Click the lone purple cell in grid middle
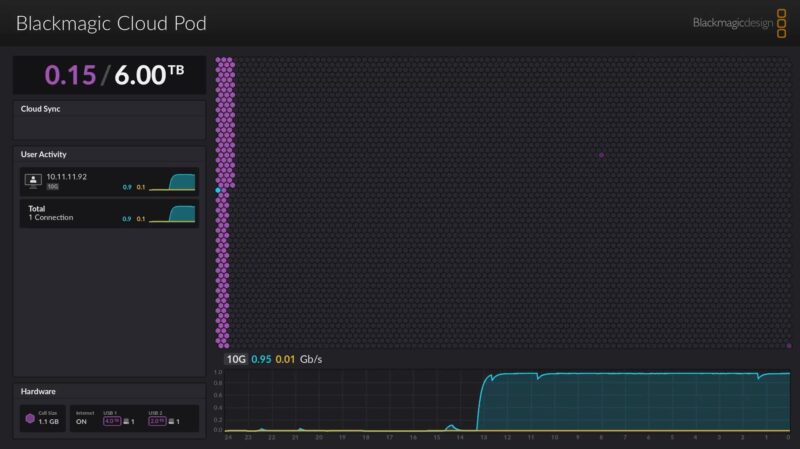The width and height of the screenshot is (800, 449). (602, 155)
